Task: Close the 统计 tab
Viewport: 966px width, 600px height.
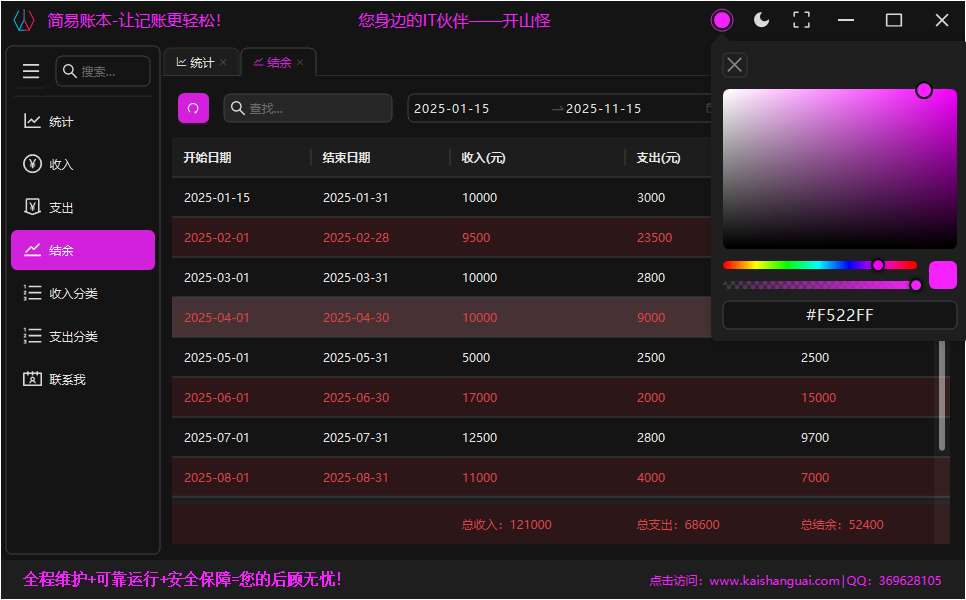Action: coord(223,62)
